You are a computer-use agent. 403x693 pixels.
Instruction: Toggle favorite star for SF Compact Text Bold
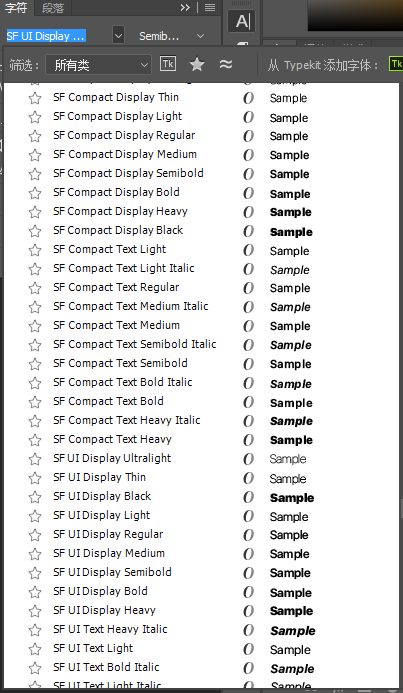click(35, 402)
